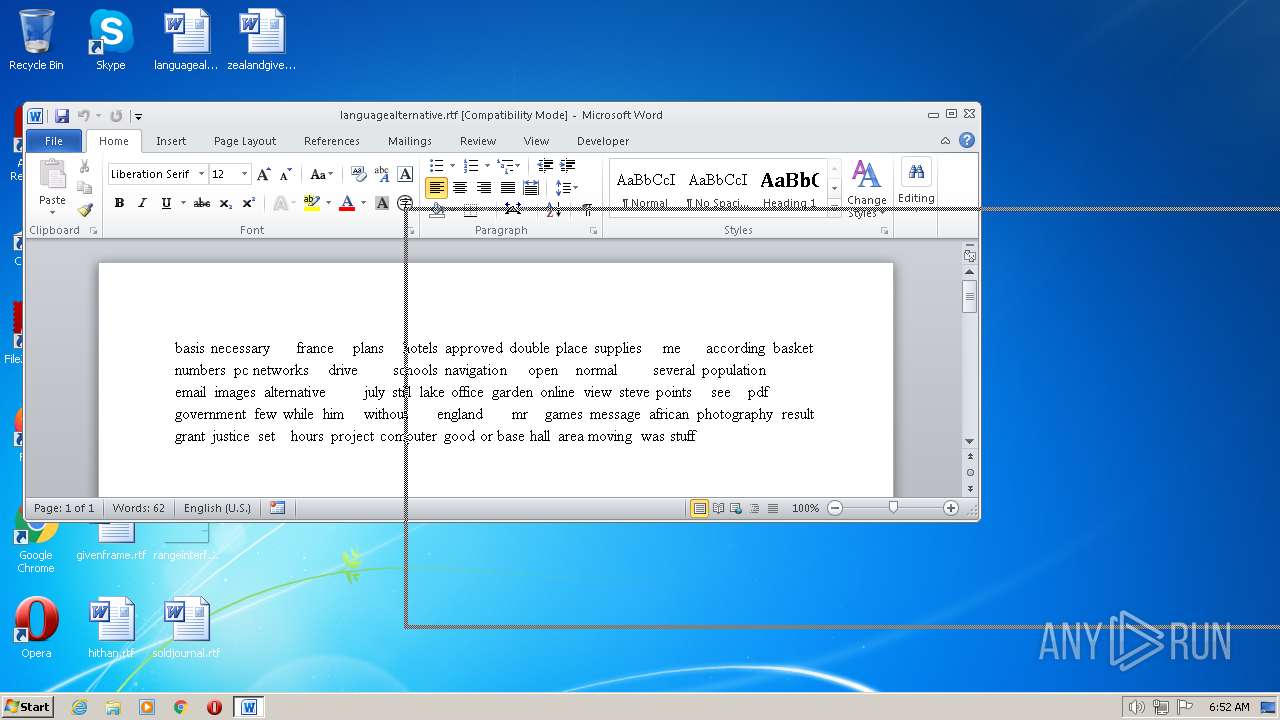Apply character shading
Image resolution: width=1280 pixels, height=720 pixels.
(x=382, y=203)
